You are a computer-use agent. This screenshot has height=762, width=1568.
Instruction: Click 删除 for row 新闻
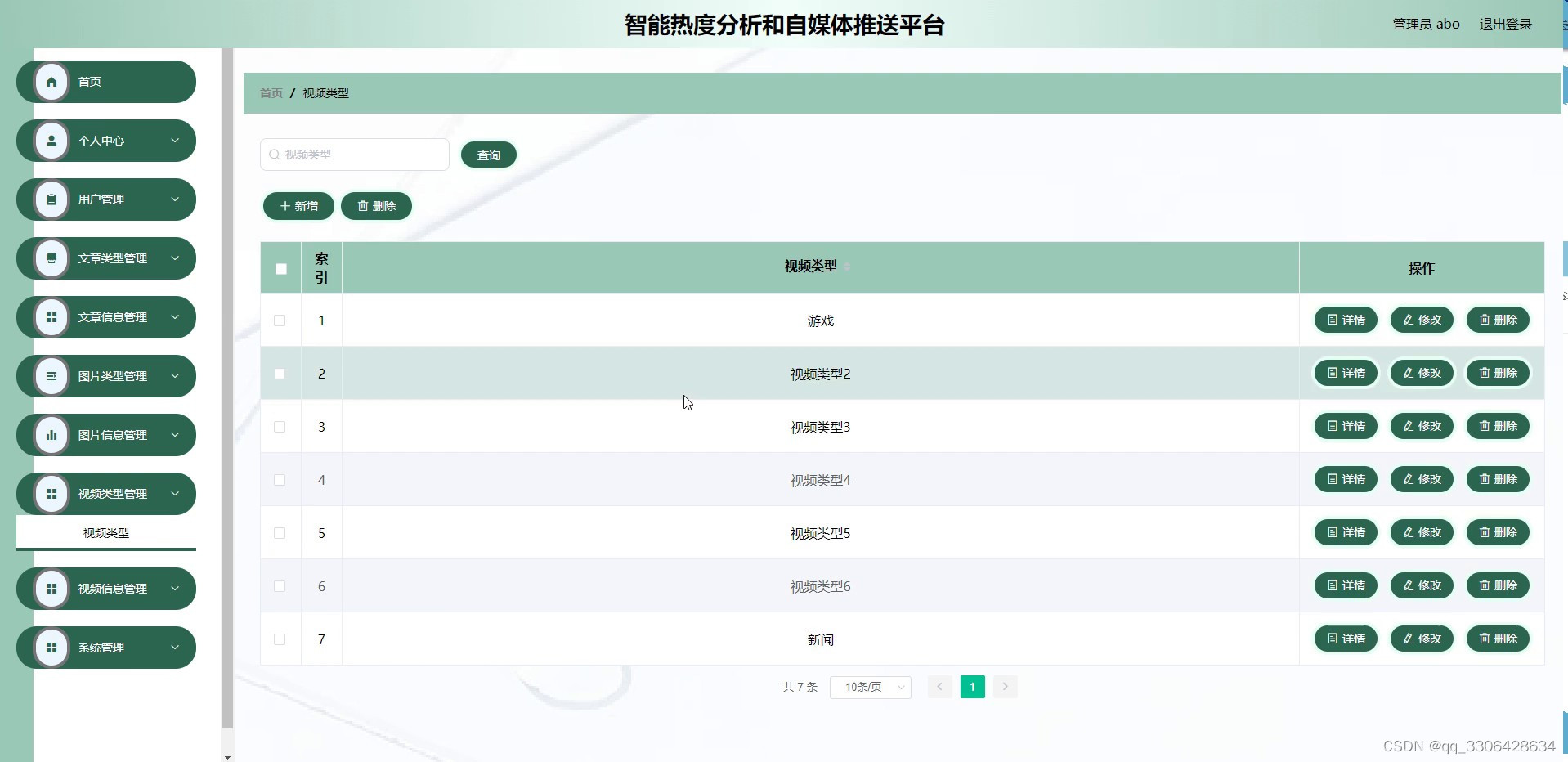[x=1499, y=639]
